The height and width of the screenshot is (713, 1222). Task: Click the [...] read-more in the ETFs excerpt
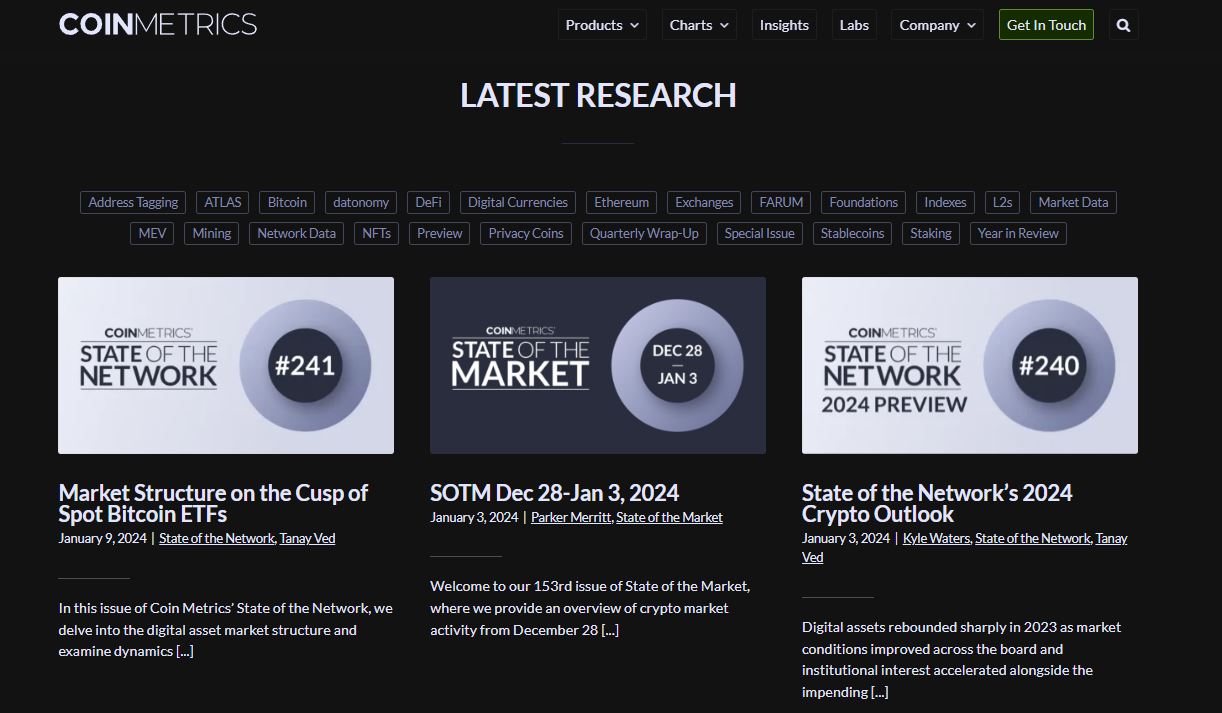(184, 651)
